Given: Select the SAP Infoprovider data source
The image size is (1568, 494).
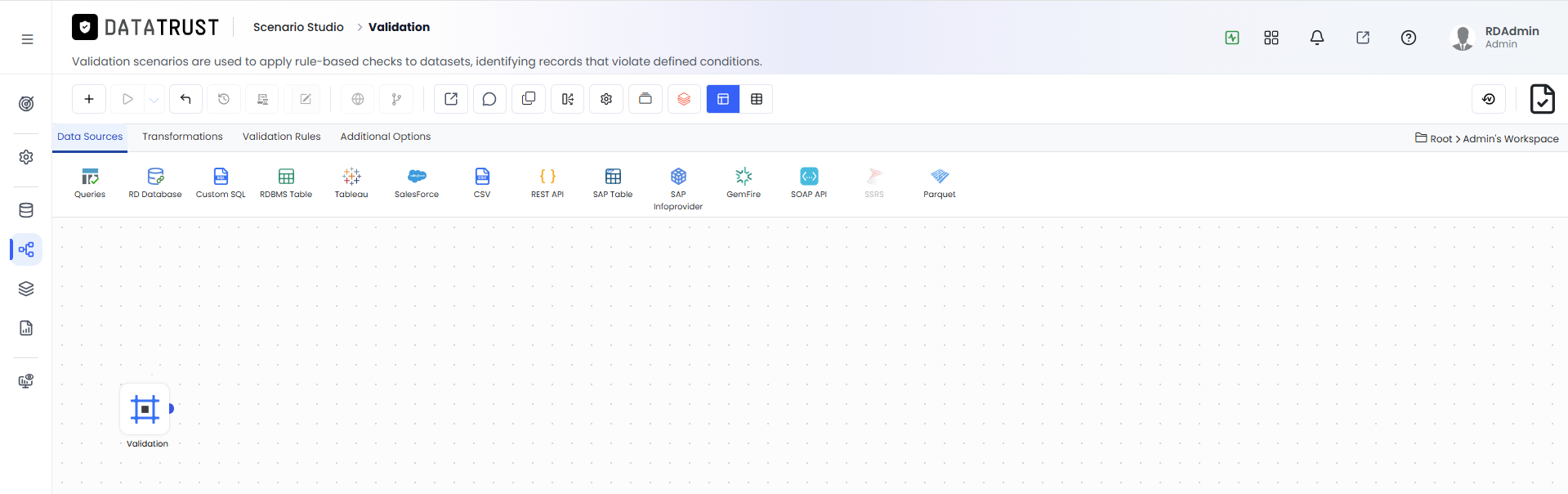Looking at the screenshot, I should 678,189.
